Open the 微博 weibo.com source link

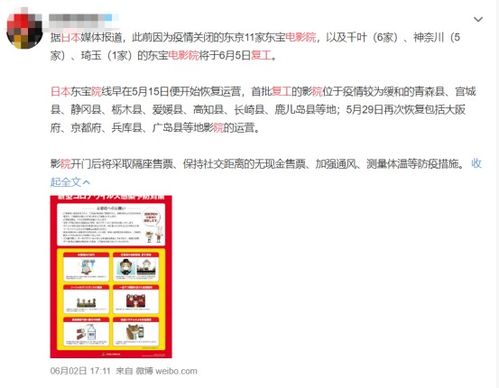[x=166, y=371]
